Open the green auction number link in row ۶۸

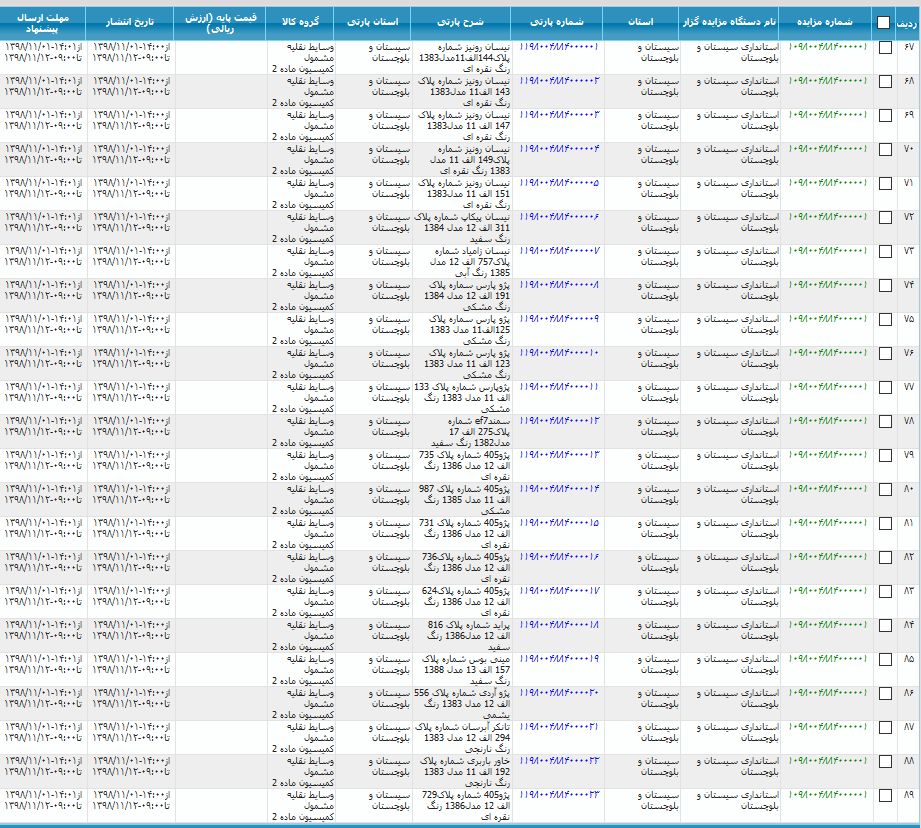pos(828,81)
